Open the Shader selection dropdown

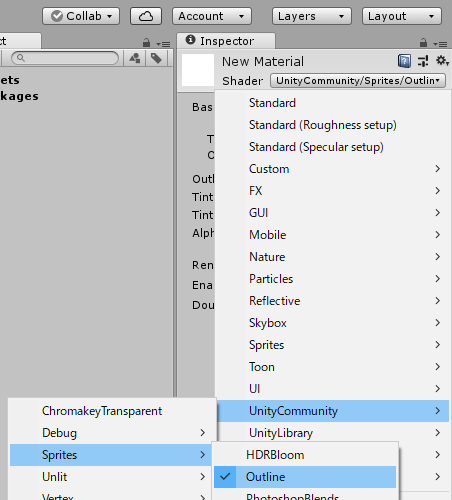(x=358, y=81)
